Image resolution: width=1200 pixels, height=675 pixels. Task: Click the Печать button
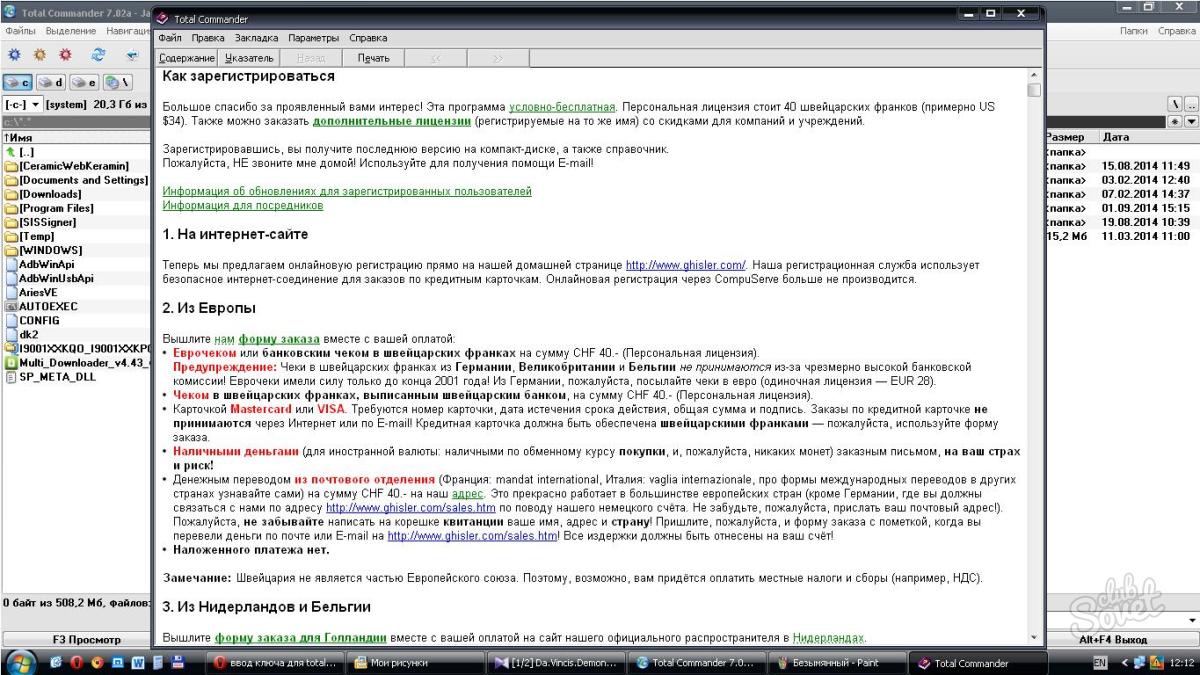(x=374, y=58)
